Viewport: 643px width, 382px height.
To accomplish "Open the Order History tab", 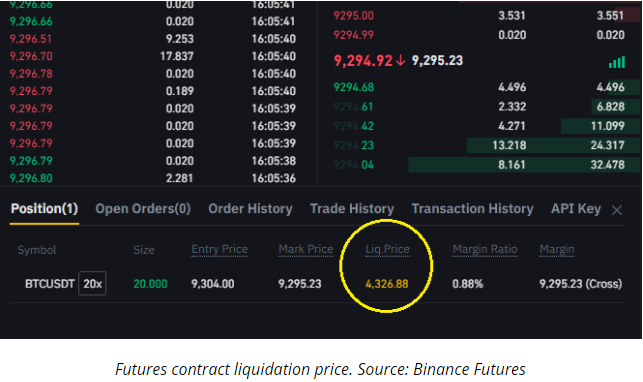I will [250, 209].
